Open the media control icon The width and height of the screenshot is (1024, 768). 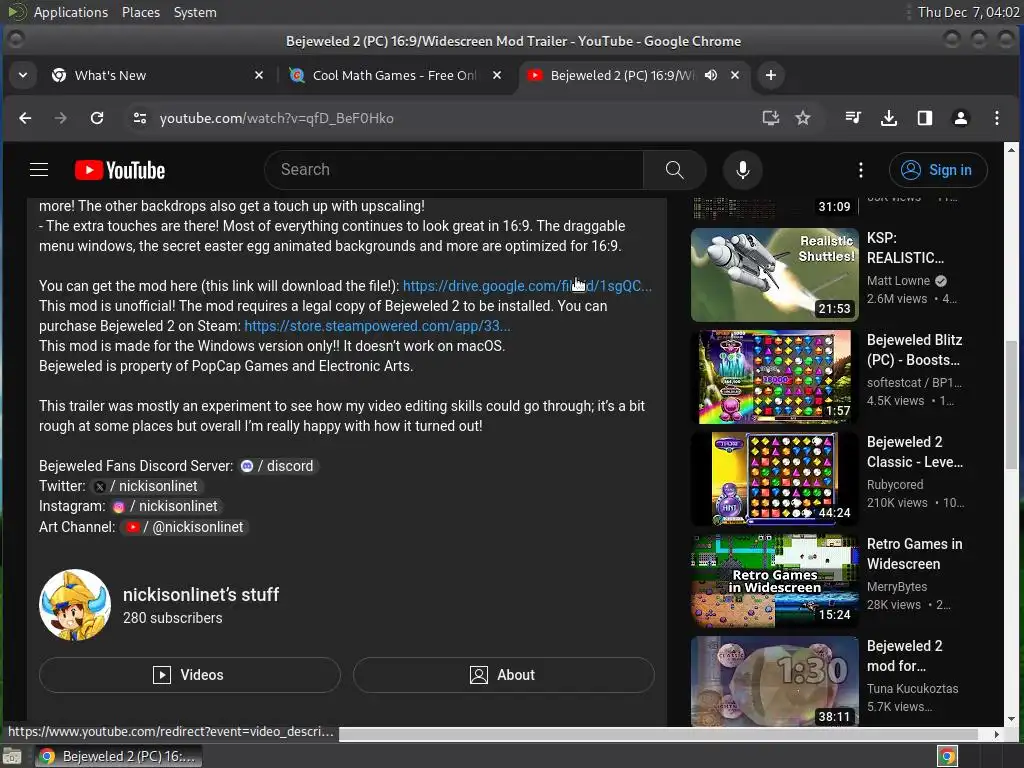(x=853, y=118)
